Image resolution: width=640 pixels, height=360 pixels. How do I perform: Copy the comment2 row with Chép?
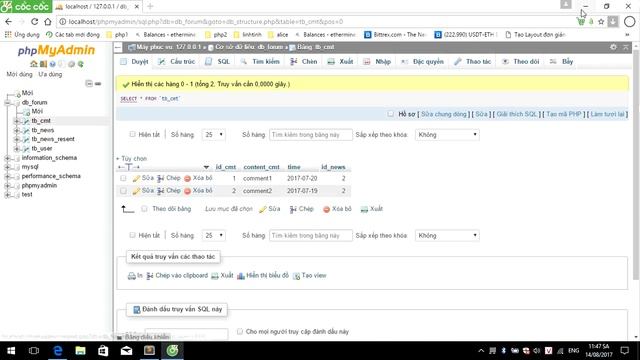[169, 191]
